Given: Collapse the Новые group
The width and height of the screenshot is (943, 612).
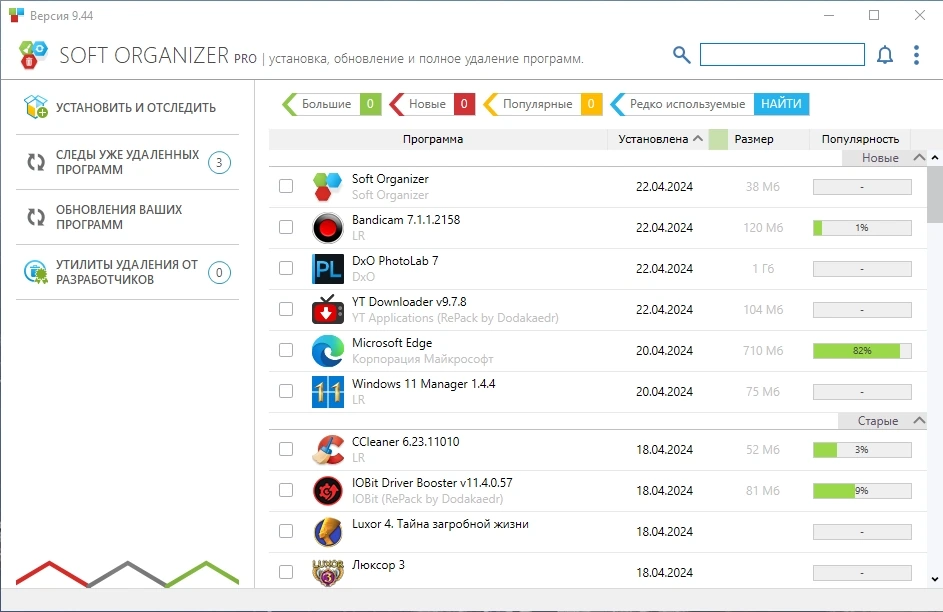Looking at the screenshot, I should pyautogui.click(x=919, y=158).
